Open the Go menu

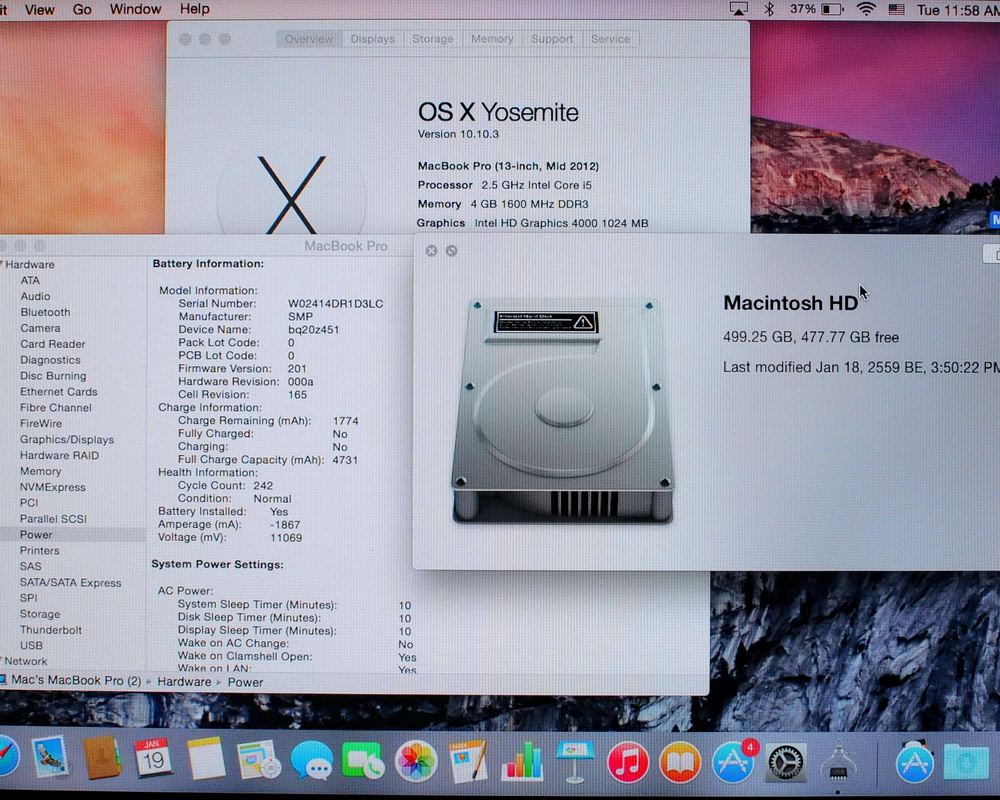(x=82, y=10)
